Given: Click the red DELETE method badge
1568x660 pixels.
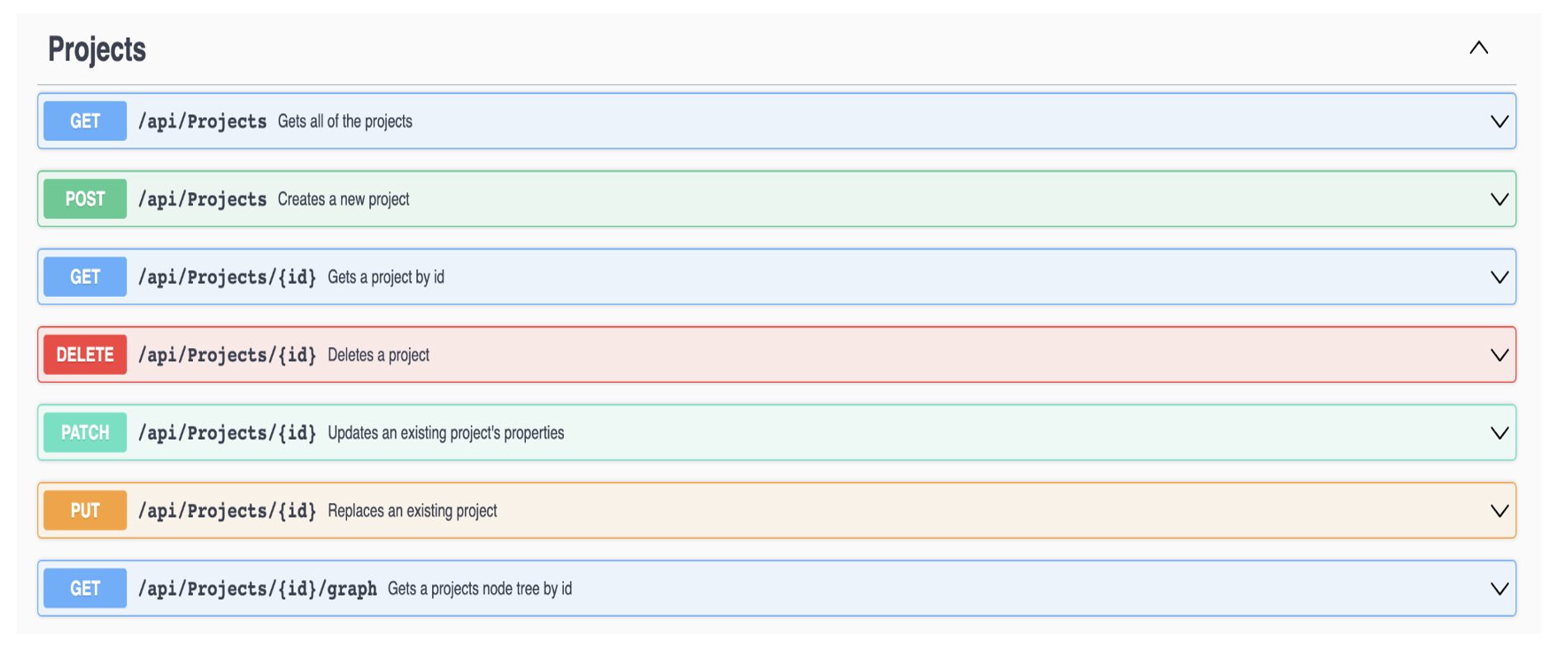Looking at the screenshot, I should click(85, 355).
